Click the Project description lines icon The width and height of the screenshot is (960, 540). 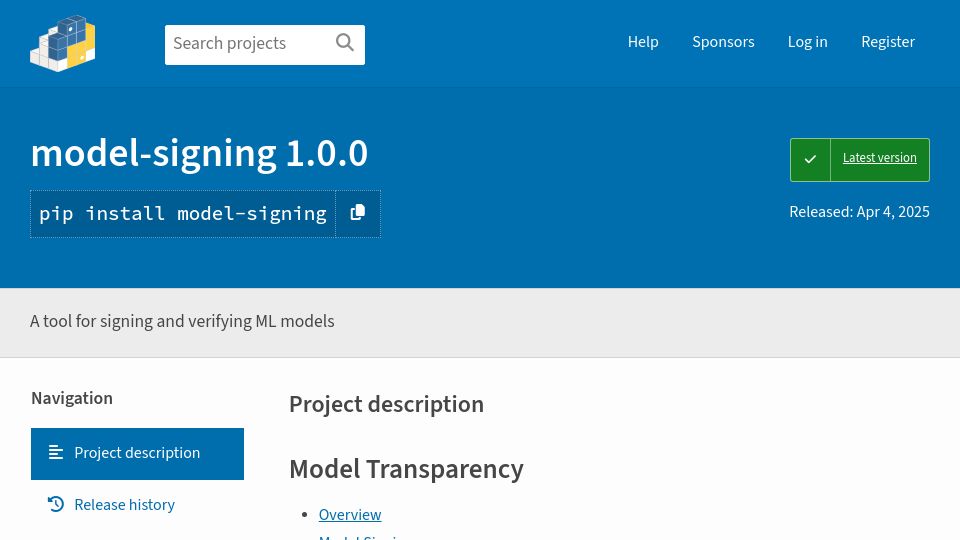point(56,452)
